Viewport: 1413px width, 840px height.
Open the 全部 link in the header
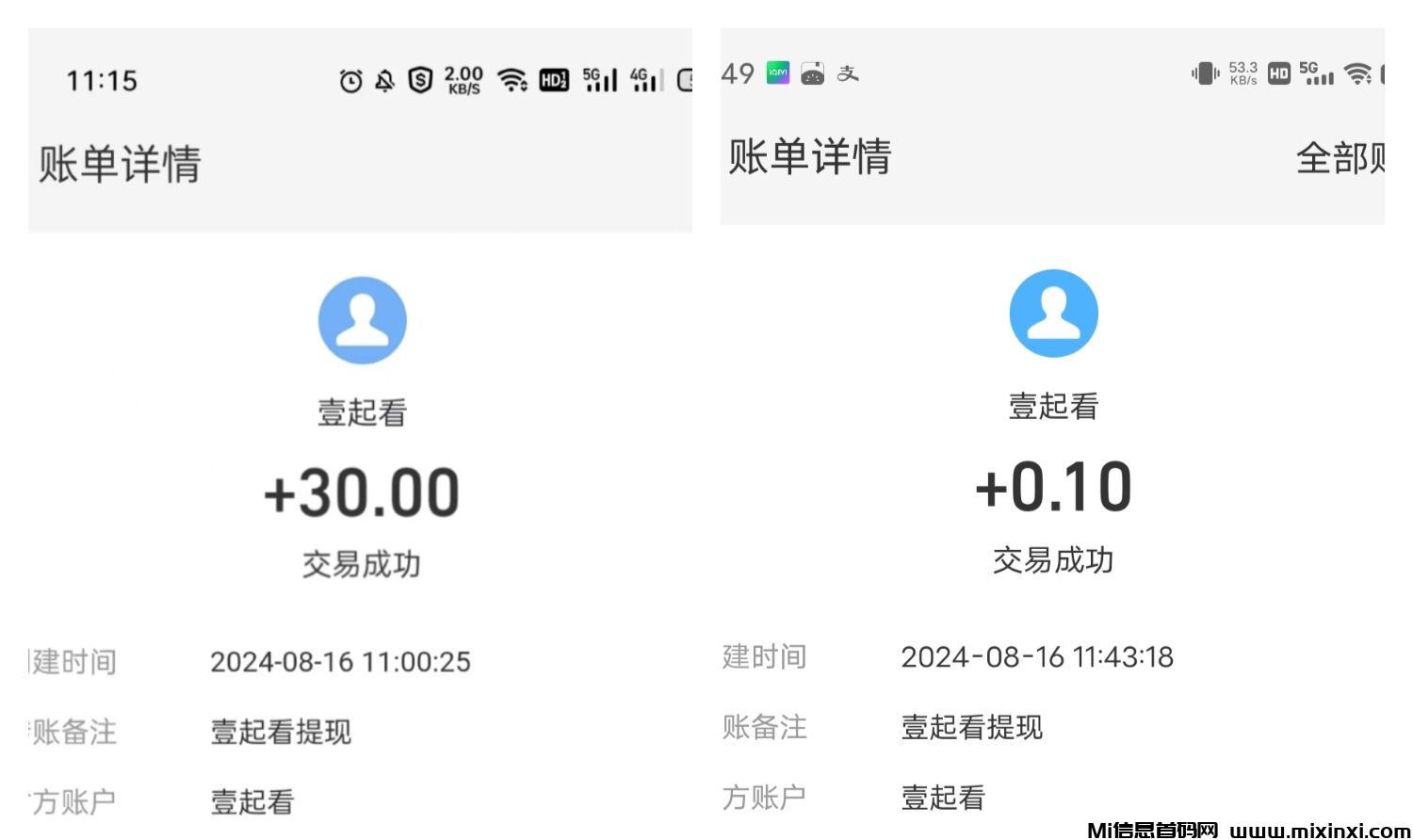(1338, 158)
